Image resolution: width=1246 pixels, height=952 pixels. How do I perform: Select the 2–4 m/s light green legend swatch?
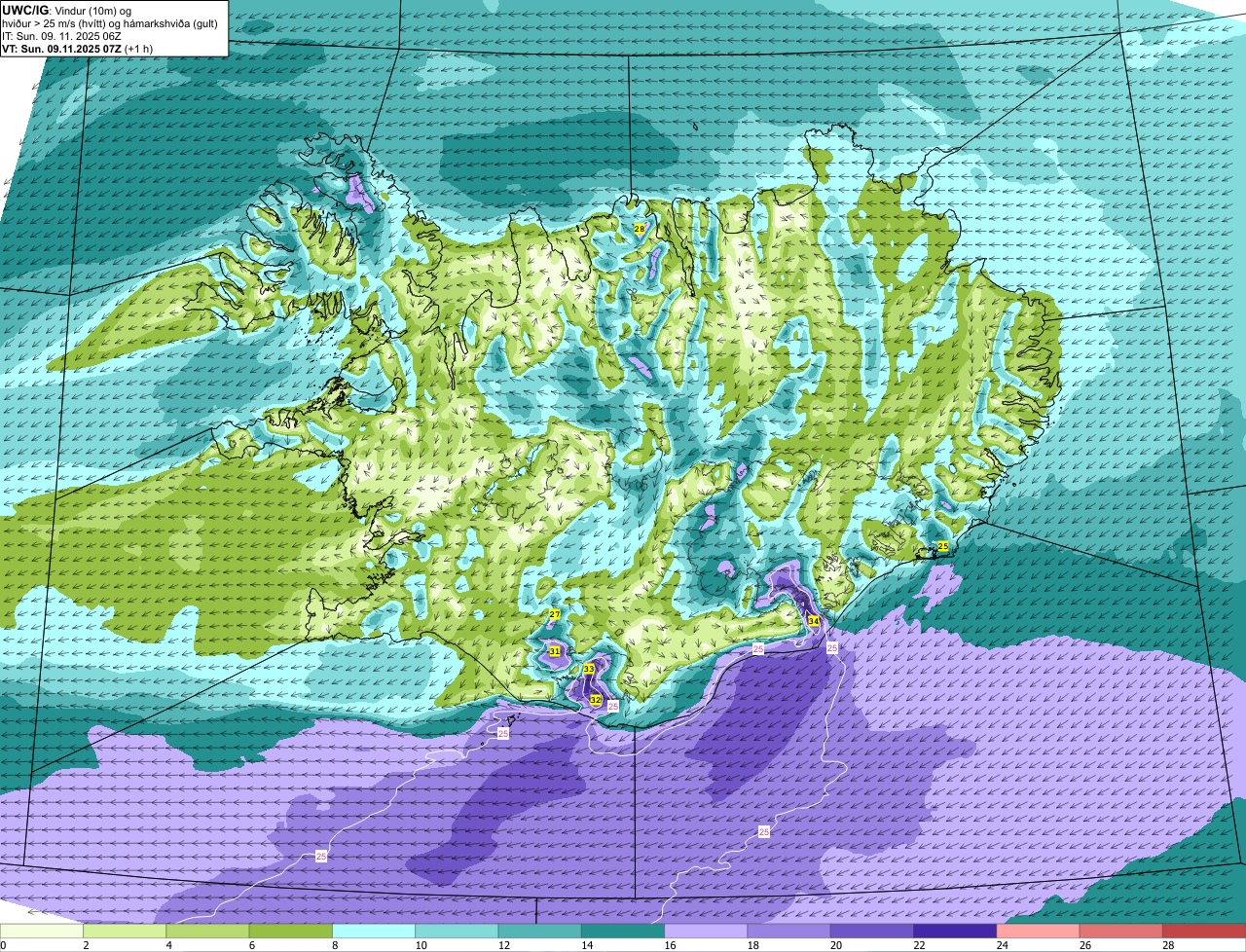(125, 932)
